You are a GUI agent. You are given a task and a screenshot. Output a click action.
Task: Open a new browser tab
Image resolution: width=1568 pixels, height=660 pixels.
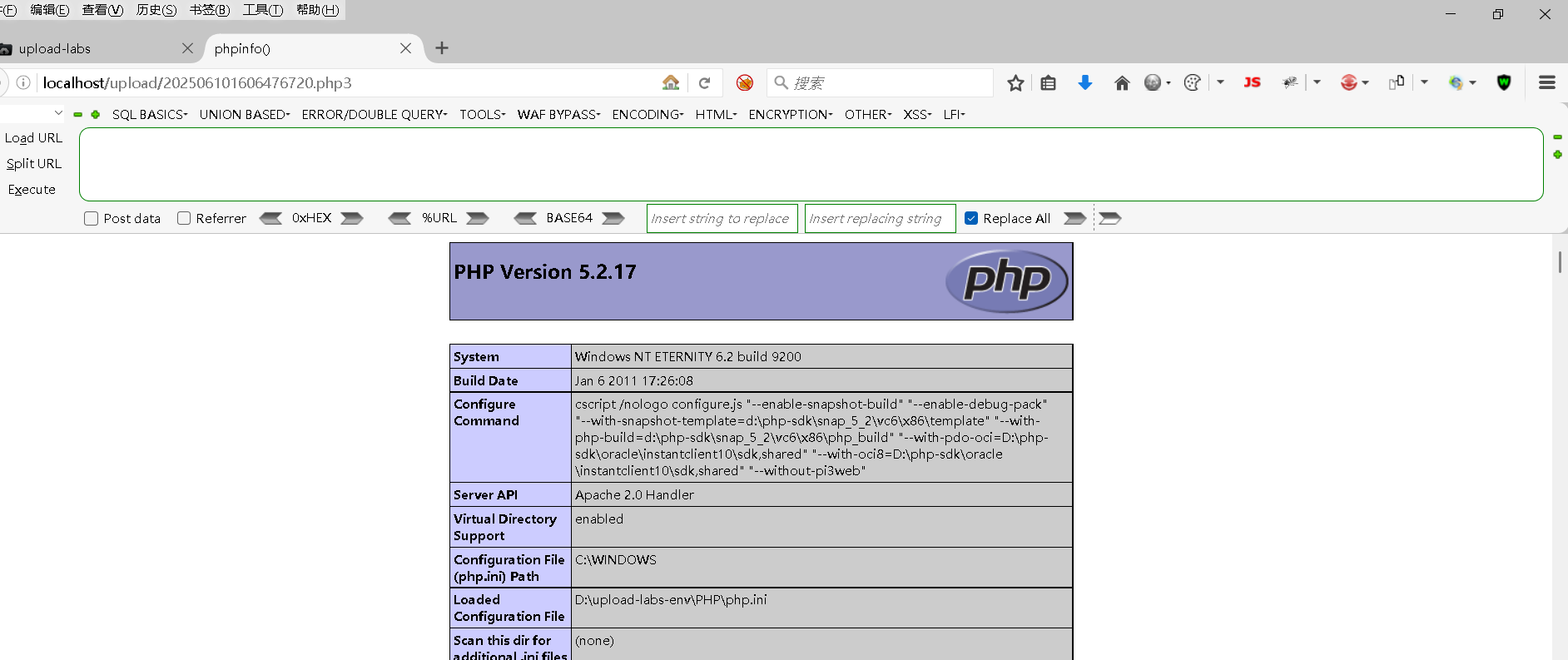(x=442, y=48)
